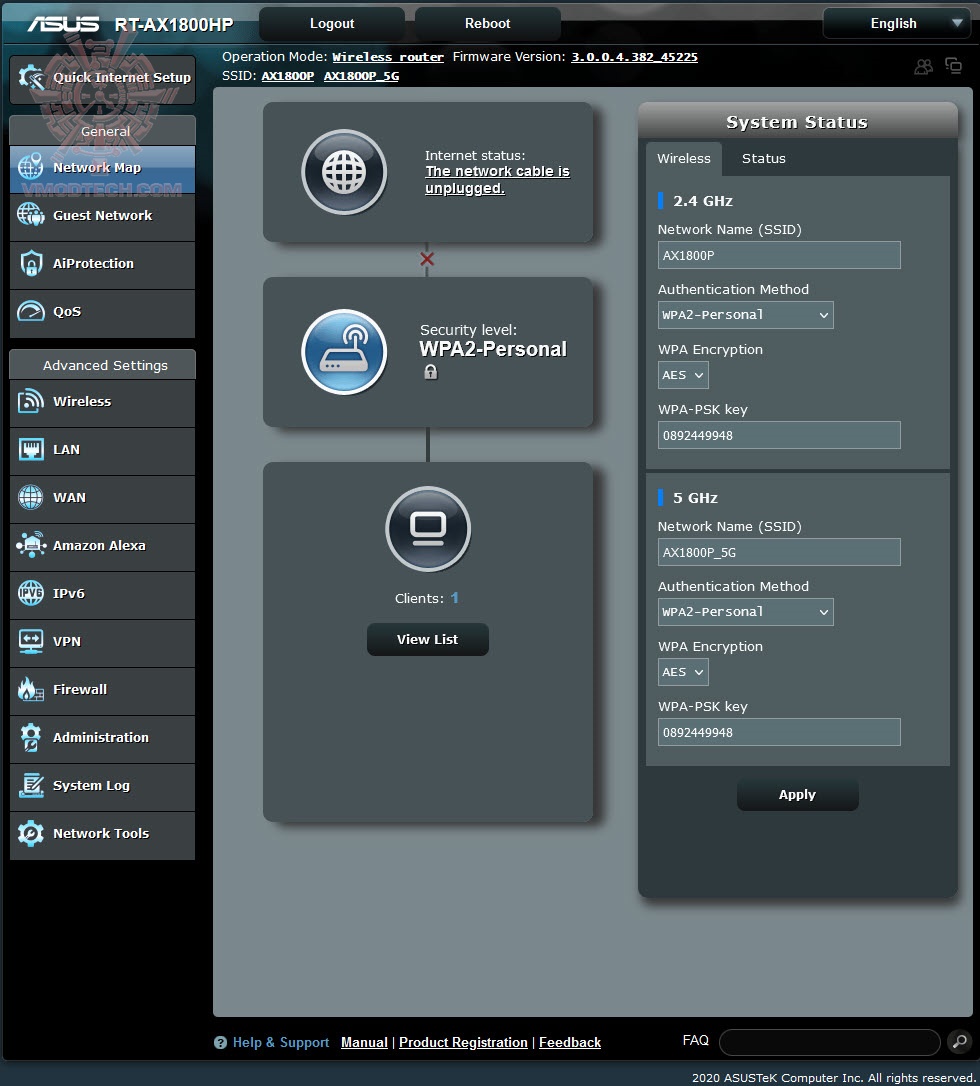Click the Amazon Alexa icon

[x=30, y=545]
